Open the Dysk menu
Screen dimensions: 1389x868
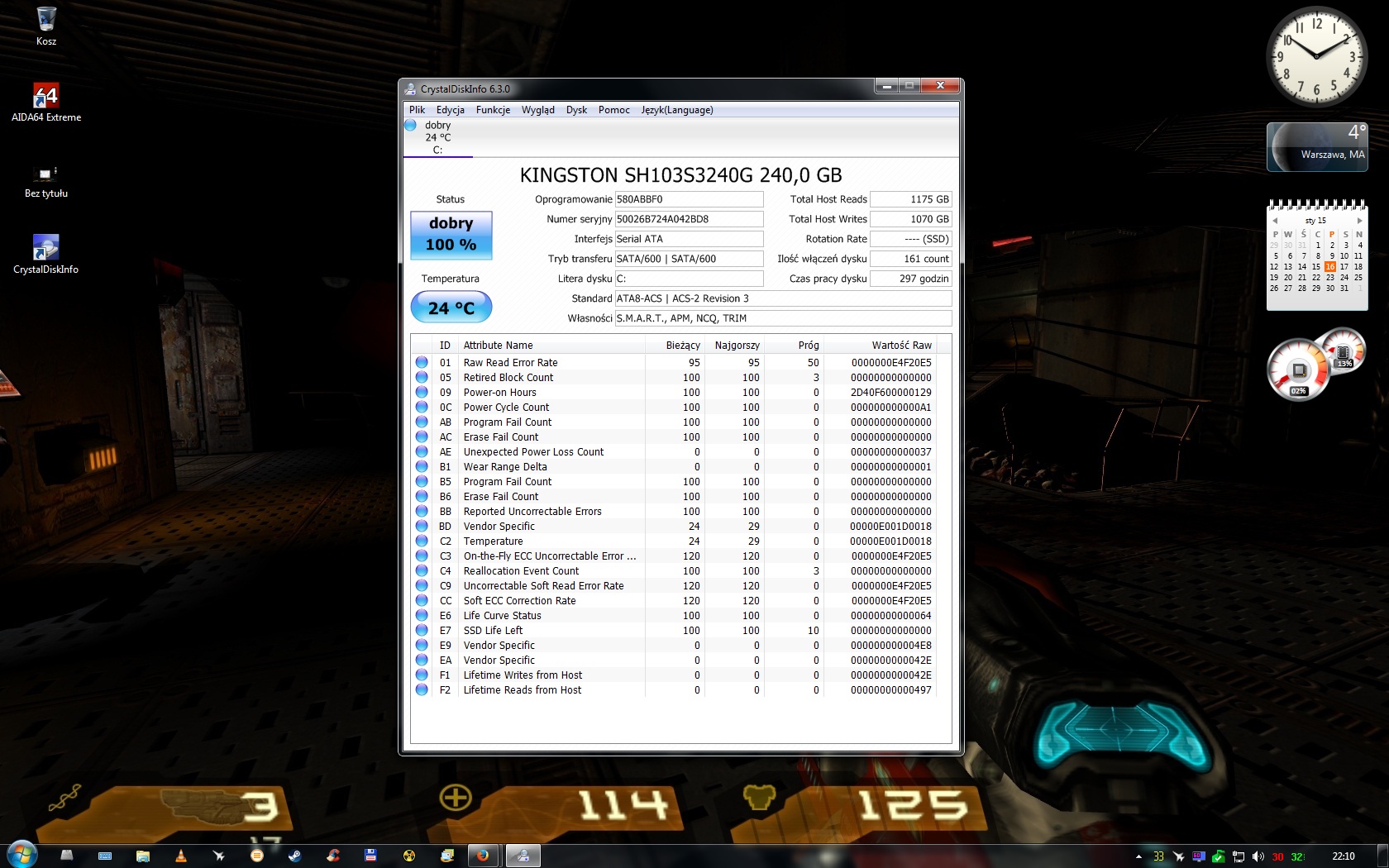click(576, 110)
